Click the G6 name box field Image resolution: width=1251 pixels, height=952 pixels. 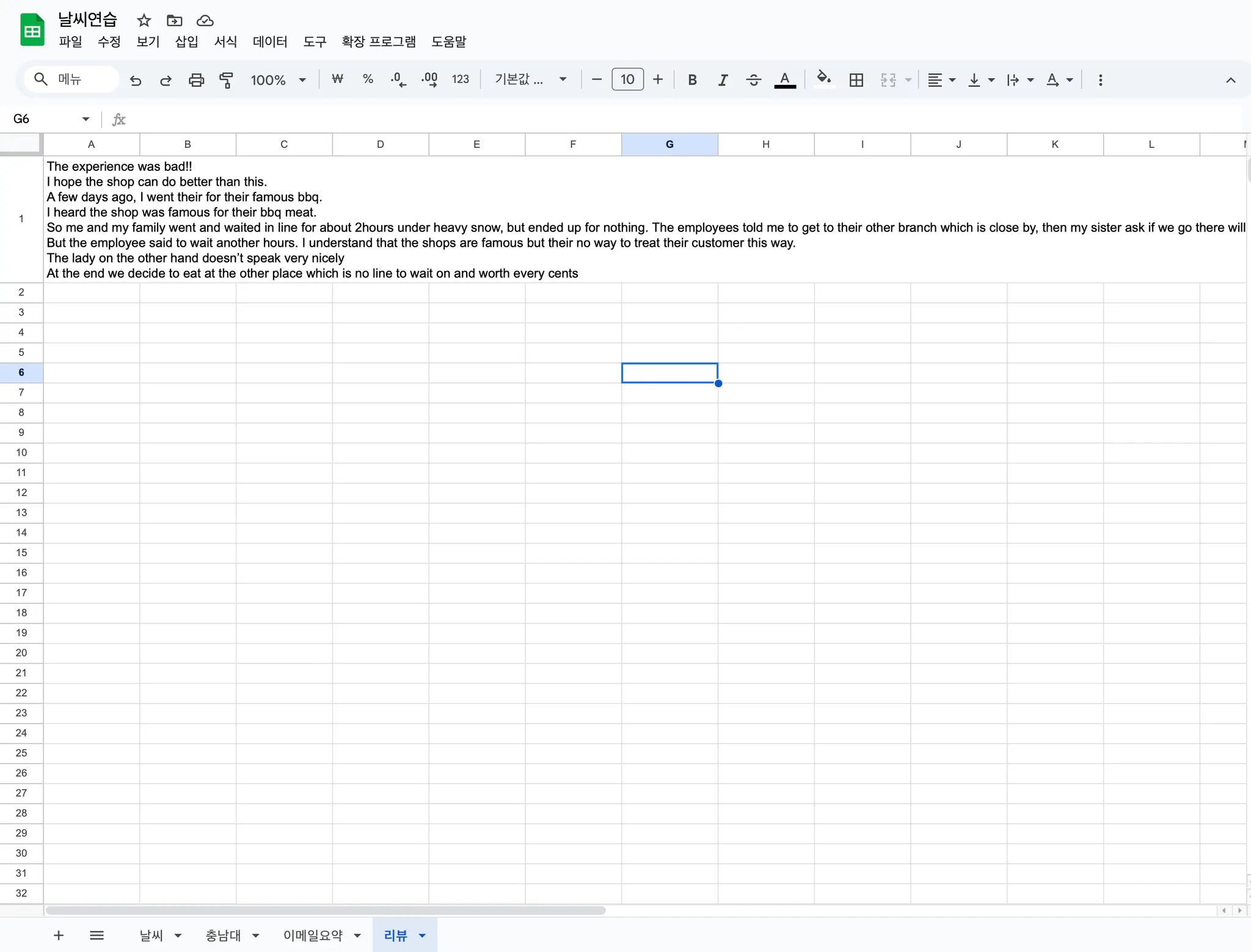(x=43, y=119)
